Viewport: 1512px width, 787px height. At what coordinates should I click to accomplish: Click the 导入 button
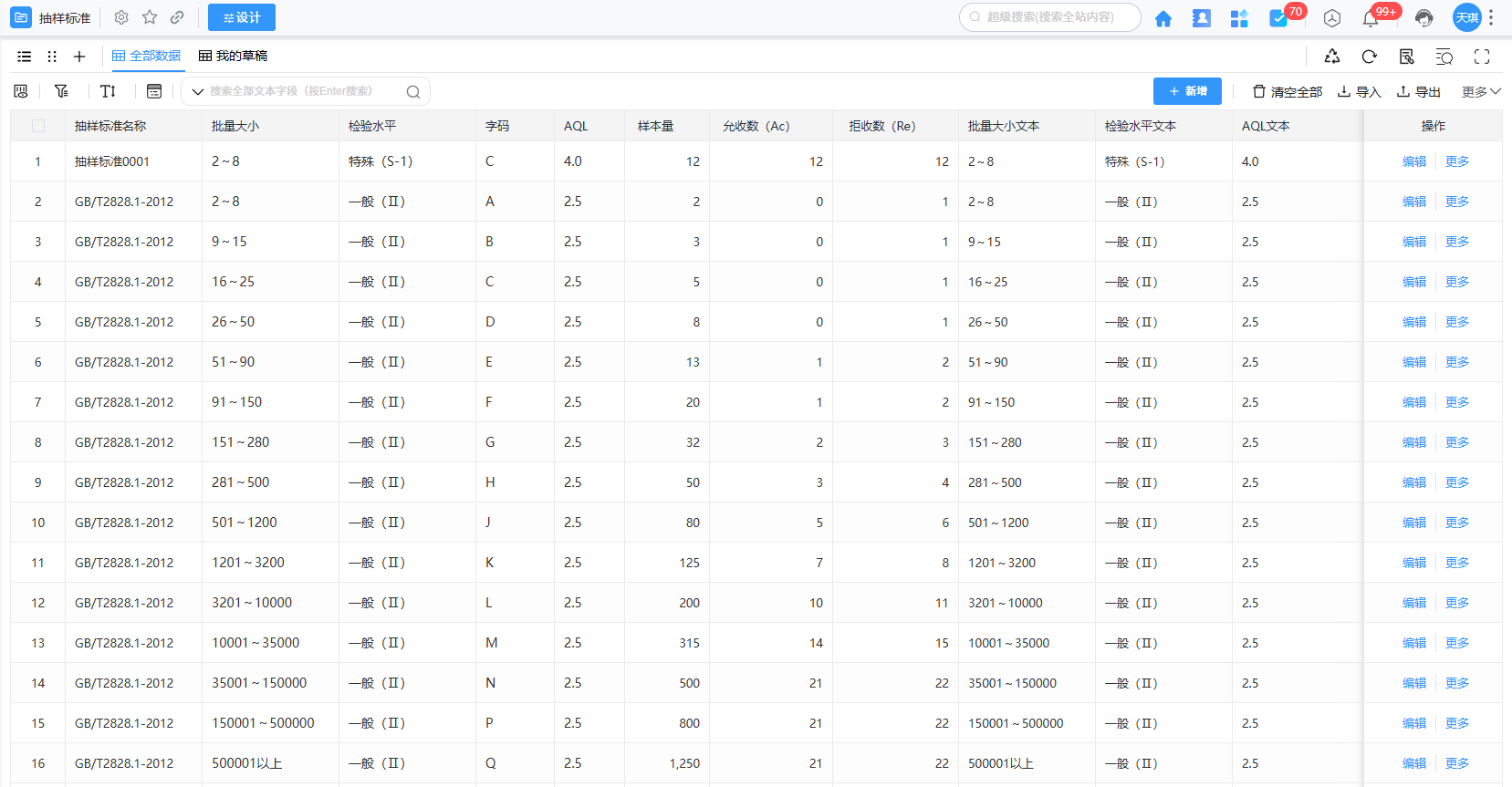click(x=1360, y=91)
